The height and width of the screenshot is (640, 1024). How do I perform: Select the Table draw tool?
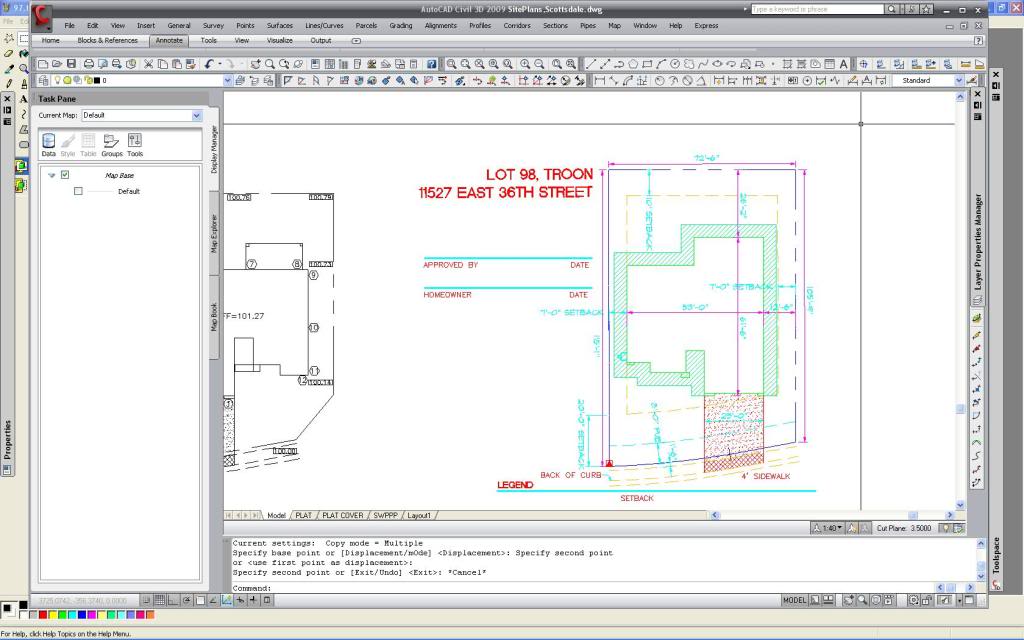tap(829, 64)
